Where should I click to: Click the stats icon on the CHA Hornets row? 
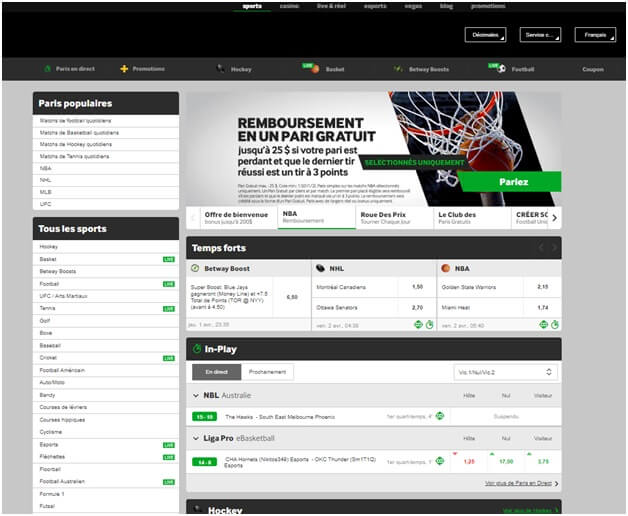(x=440, y=461)
